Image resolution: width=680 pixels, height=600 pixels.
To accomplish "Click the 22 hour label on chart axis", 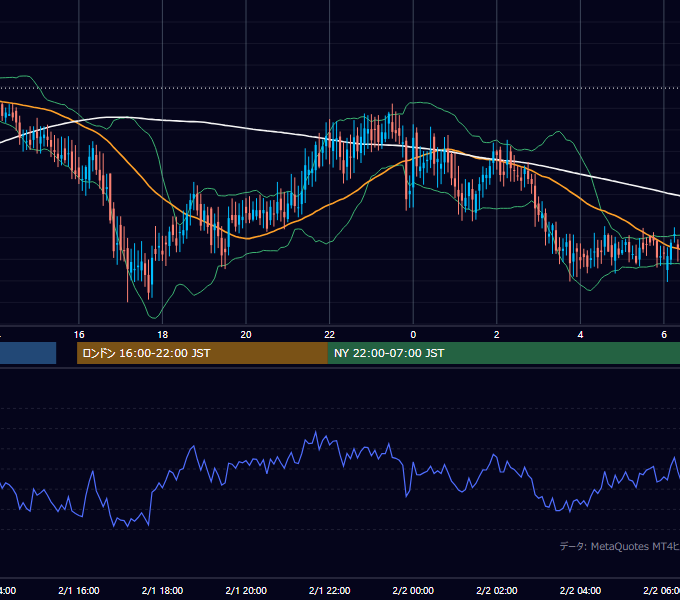I will click(x=330, y=335).
